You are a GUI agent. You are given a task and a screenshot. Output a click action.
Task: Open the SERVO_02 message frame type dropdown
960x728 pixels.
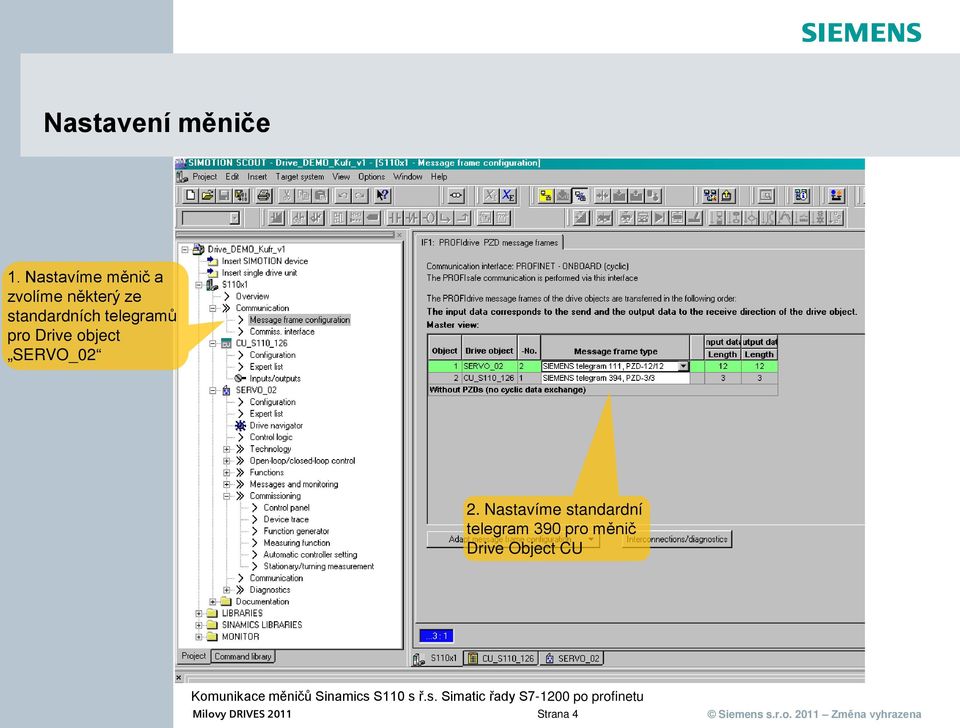pos(683,366)
